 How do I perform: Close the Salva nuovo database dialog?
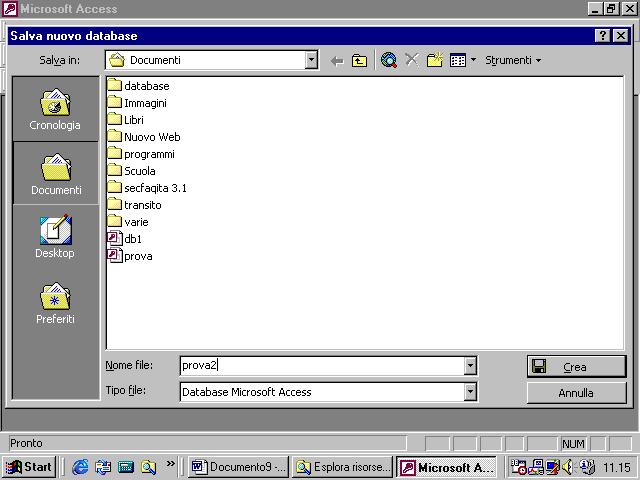[x=621, y=36]
